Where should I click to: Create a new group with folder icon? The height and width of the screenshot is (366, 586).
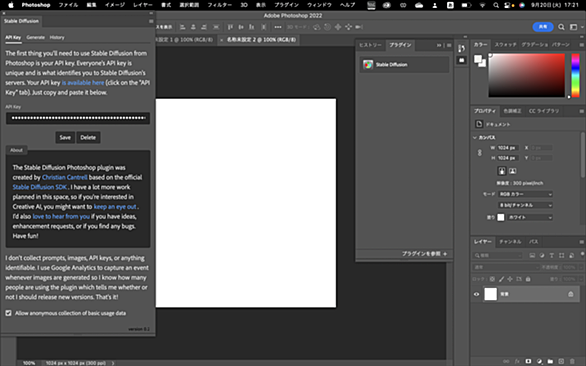(550, 361)
